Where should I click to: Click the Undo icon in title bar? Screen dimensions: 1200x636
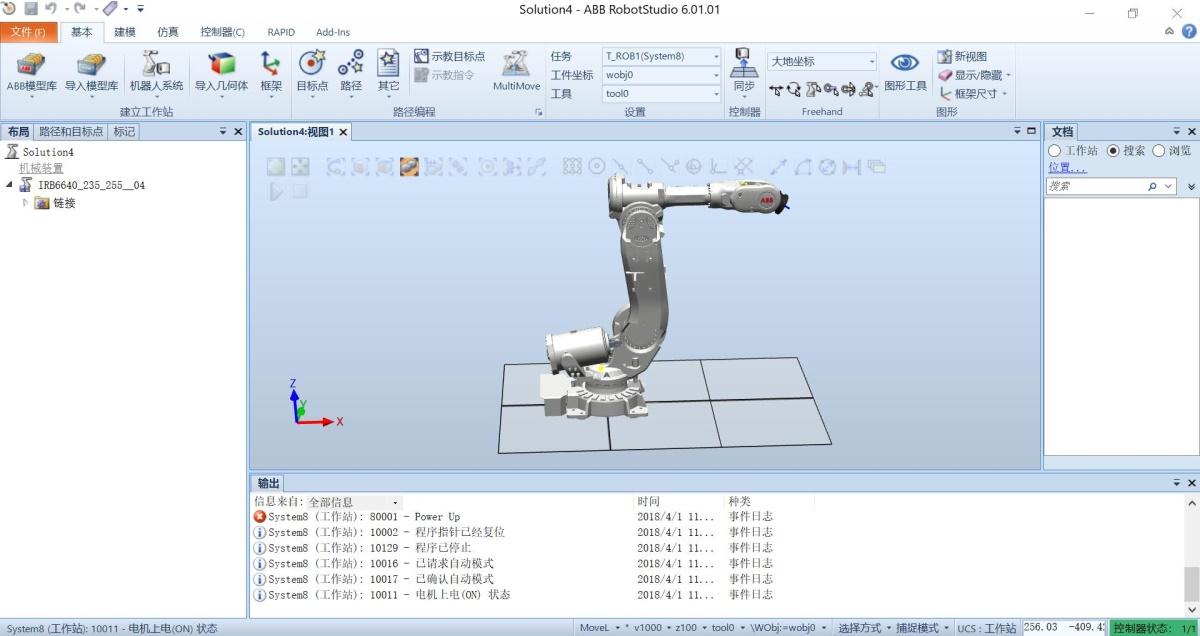(x=50, y=9)
